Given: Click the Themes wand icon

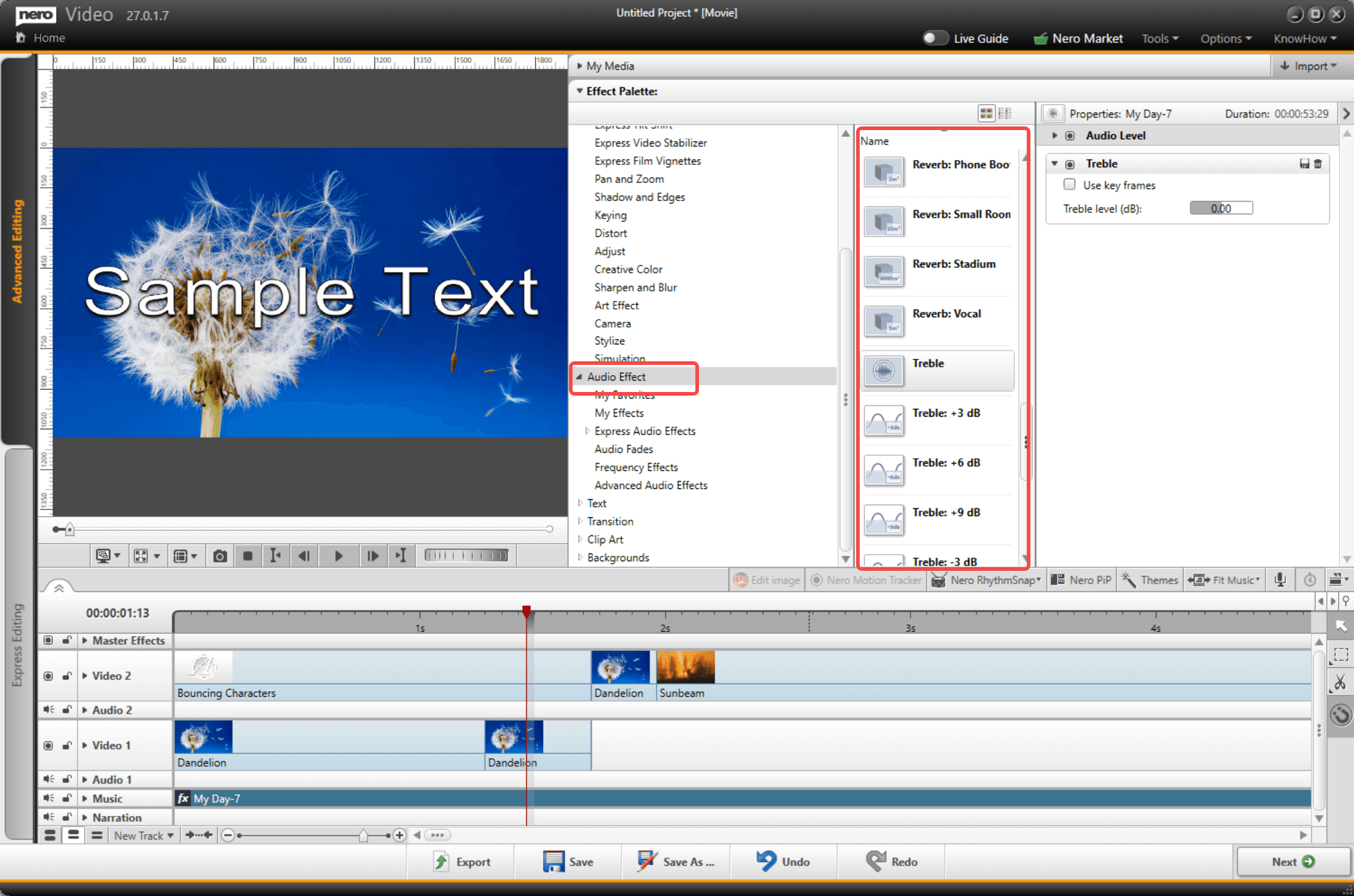Looking at the screenshot, I should [x=1129, y=580].
